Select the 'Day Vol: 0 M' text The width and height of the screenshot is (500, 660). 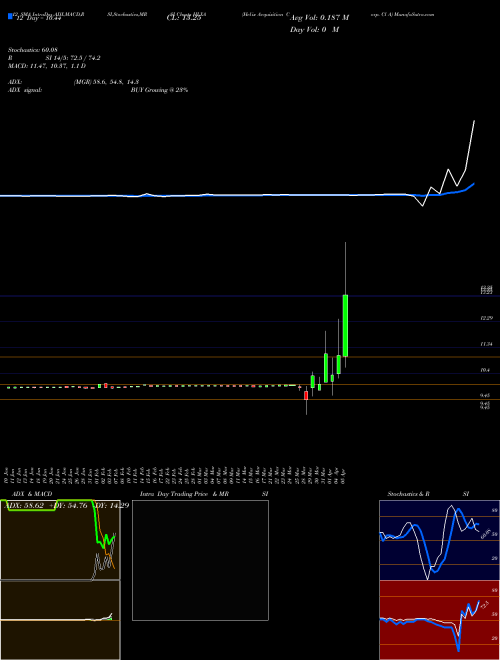point(314,30)
